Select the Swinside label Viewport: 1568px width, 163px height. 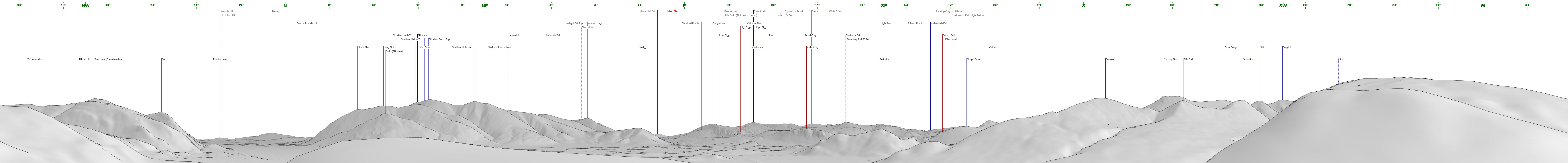click(x=884, y=59)
